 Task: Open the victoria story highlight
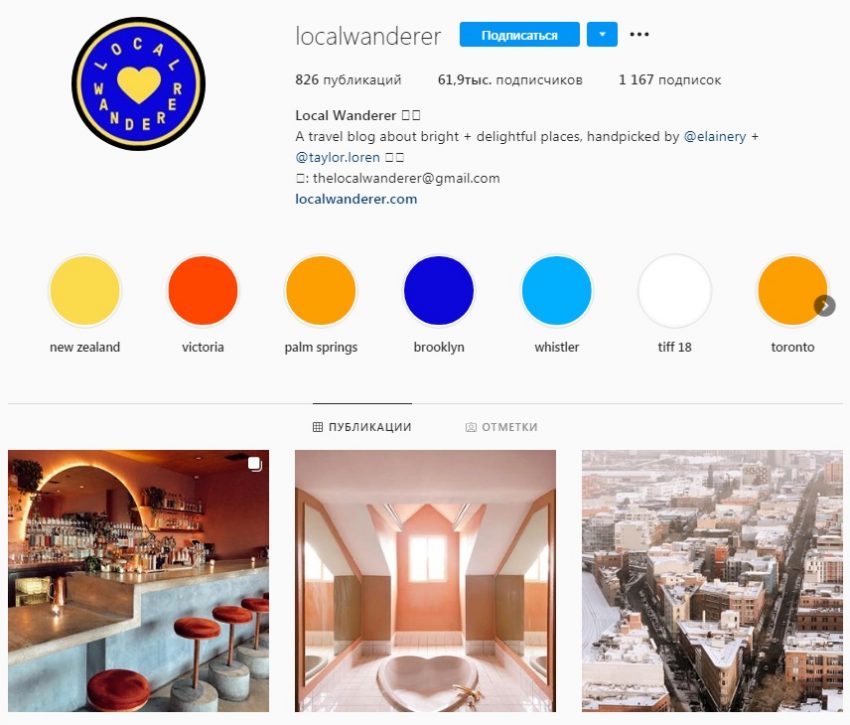point(203,291)
